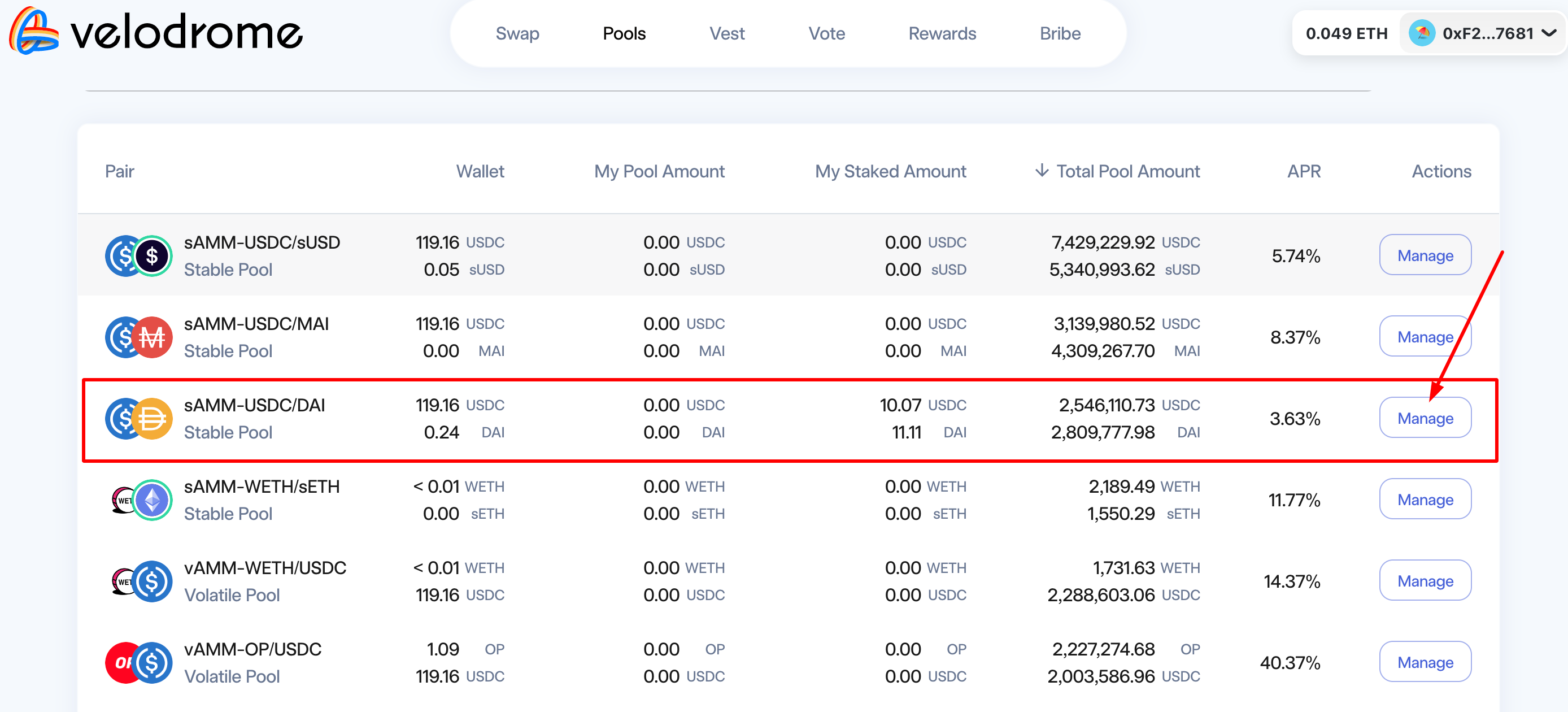Click the 0.049 ETH balance
Image resolution: width=1568 pixels, height=712 pixels.
tap(1347, 33)
